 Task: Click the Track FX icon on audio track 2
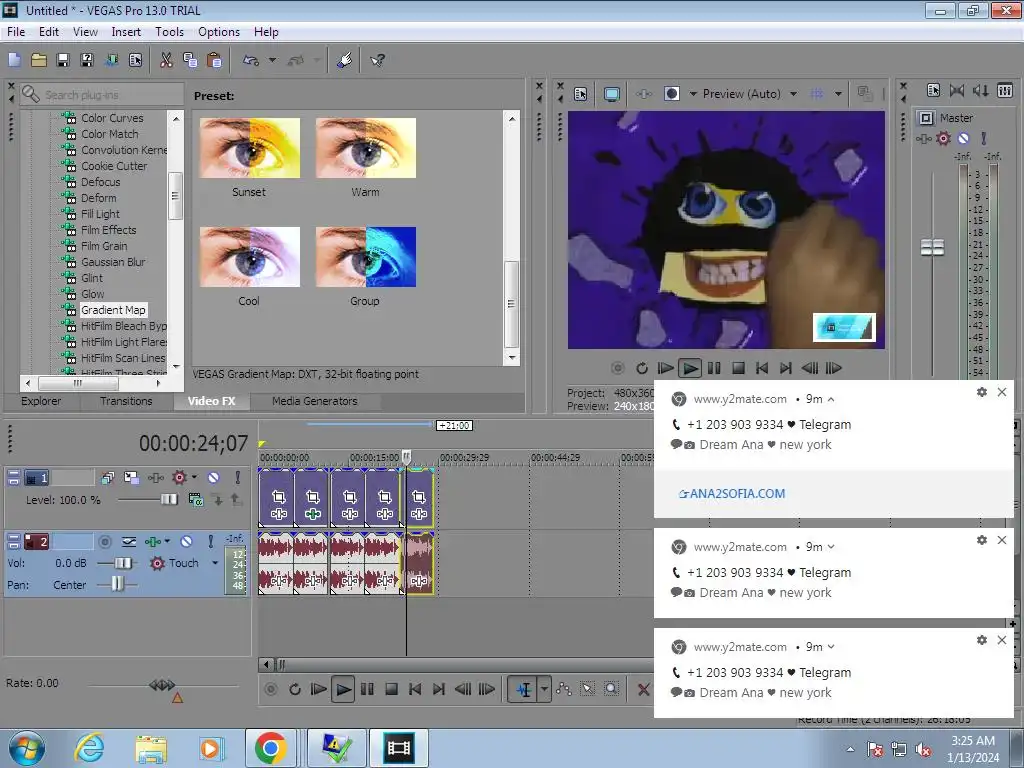153,541
